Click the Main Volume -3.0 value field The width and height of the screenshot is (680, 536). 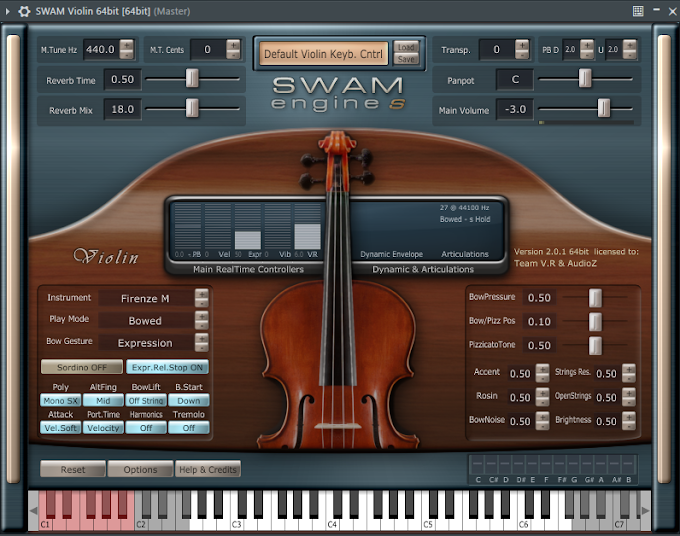[515, 109]
